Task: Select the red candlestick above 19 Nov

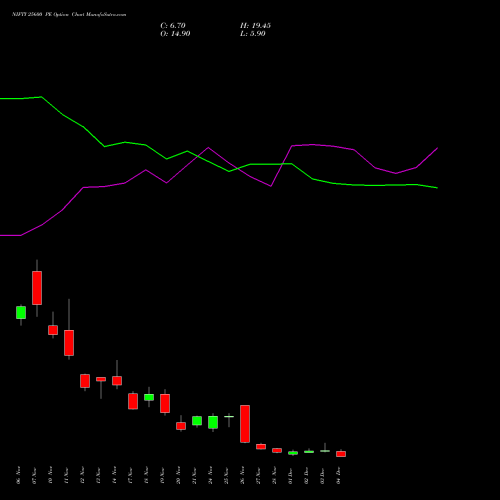Action: click(x=165, y=403)
